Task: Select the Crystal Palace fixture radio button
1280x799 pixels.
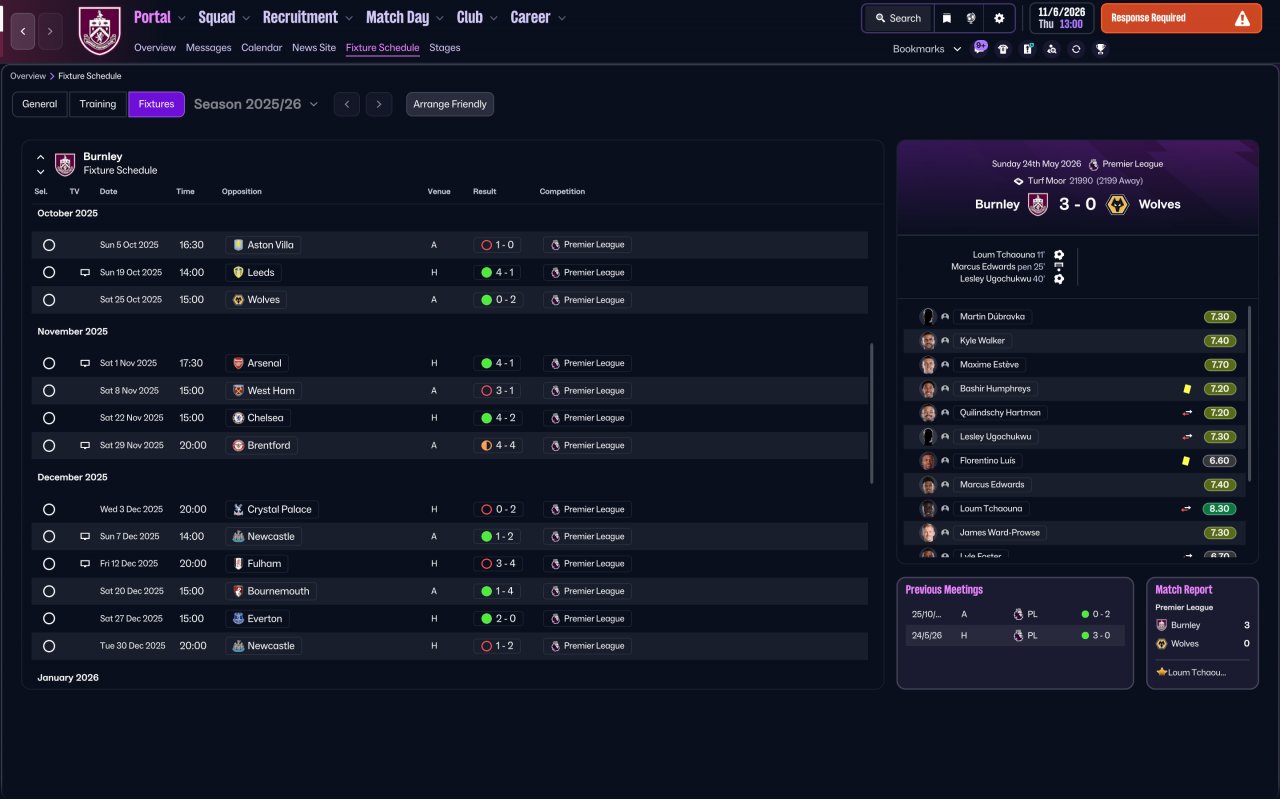Action: point(49,509)
